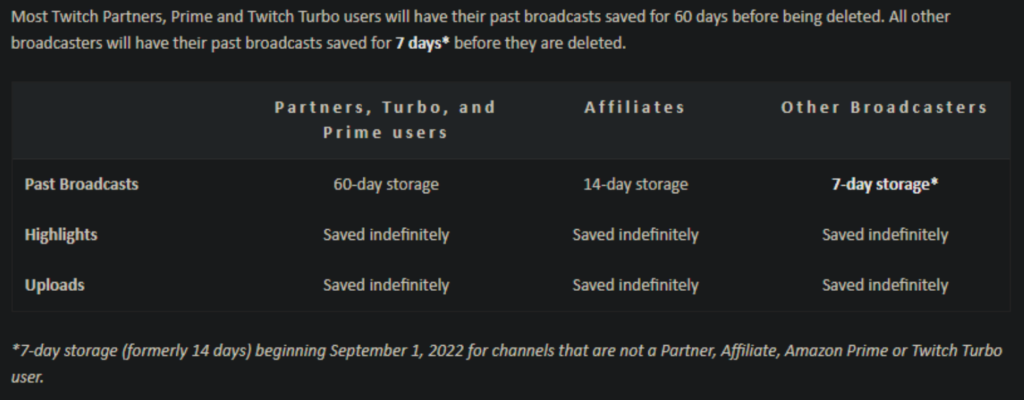This screenshot has width=1024, height=400.
Task: Click the "Other Broadcasters" column header
Action: [884, 107]
